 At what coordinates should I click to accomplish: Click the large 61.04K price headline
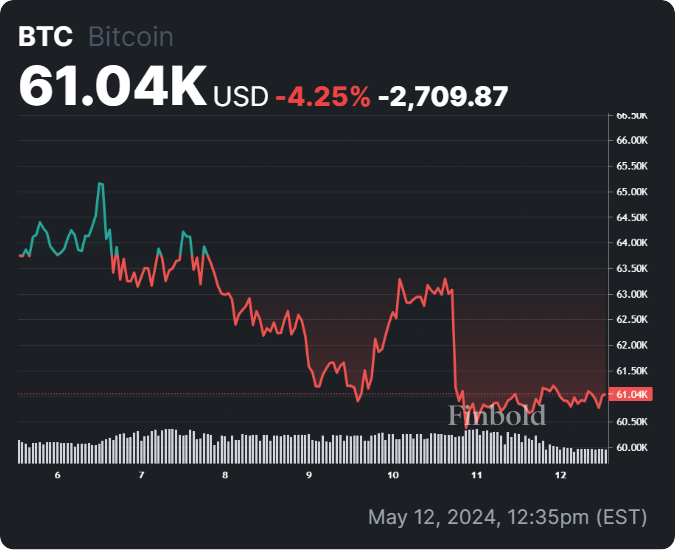[112, 87]
